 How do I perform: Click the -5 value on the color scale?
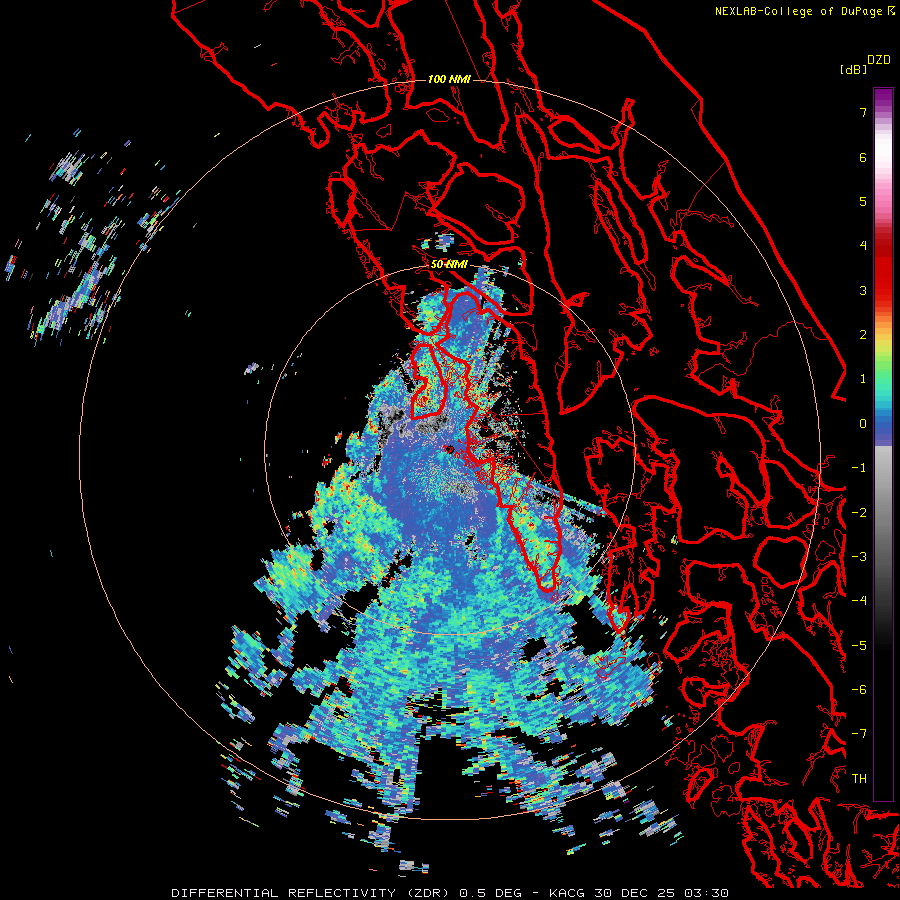[859, 646]
